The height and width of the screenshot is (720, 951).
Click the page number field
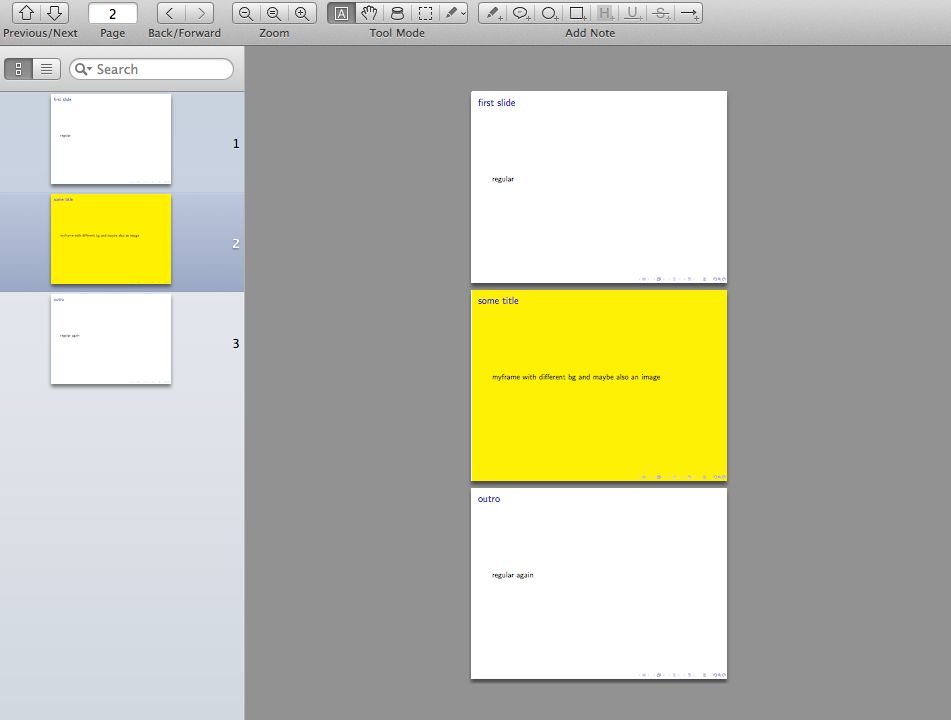112,13
